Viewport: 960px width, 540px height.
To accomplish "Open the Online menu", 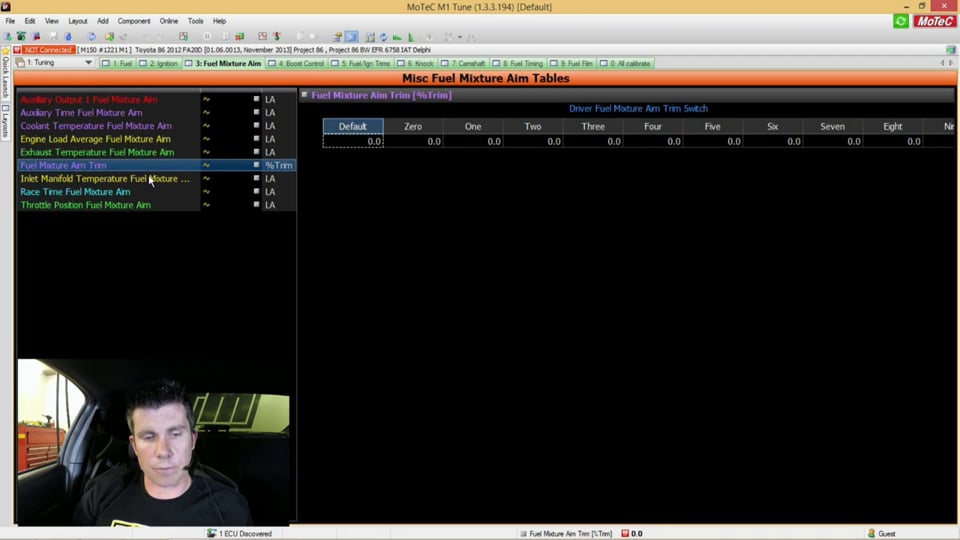I will point(169,21).
